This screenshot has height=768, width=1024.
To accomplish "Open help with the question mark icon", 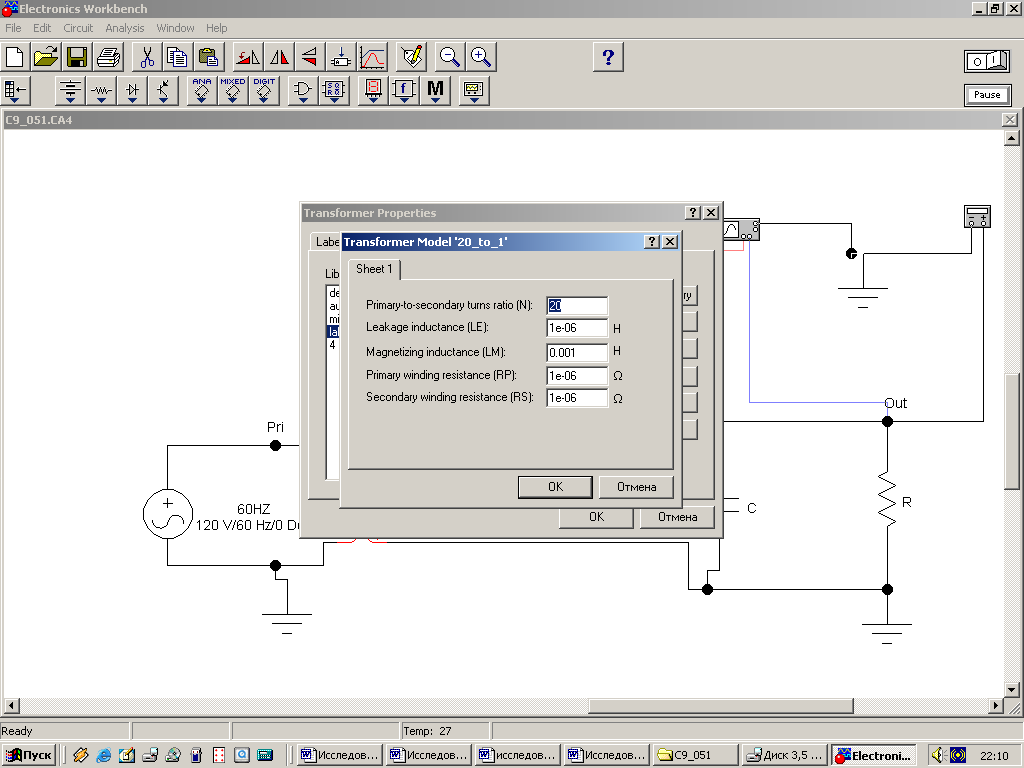I will [608, 57].
